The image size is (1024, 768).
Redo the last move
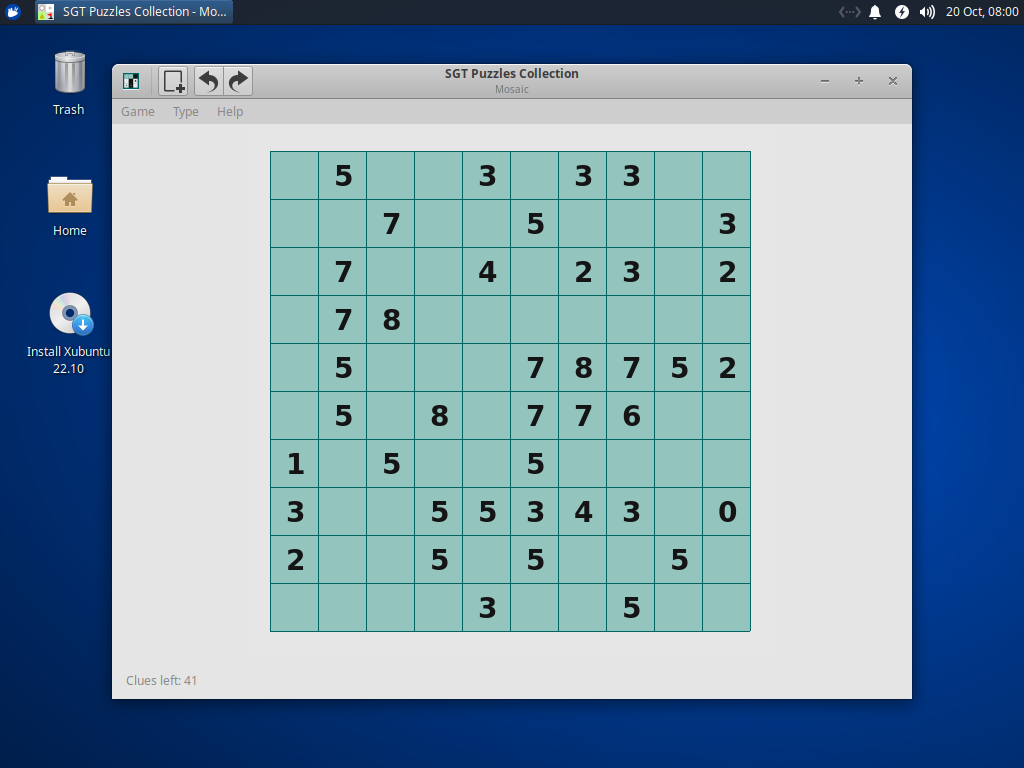[237, 81]
